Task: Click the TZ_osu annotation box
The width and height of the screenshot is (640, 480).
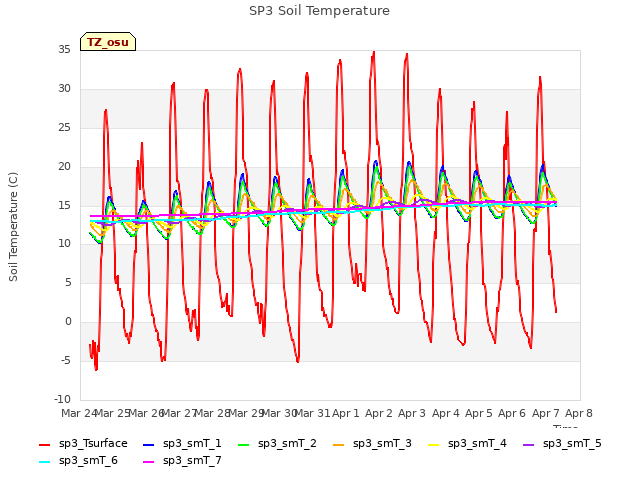Action: pyautogui.click(x=108, y=42)
